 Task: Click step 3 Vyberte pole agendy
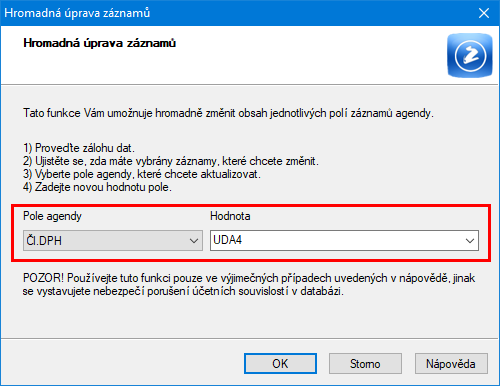142,174
